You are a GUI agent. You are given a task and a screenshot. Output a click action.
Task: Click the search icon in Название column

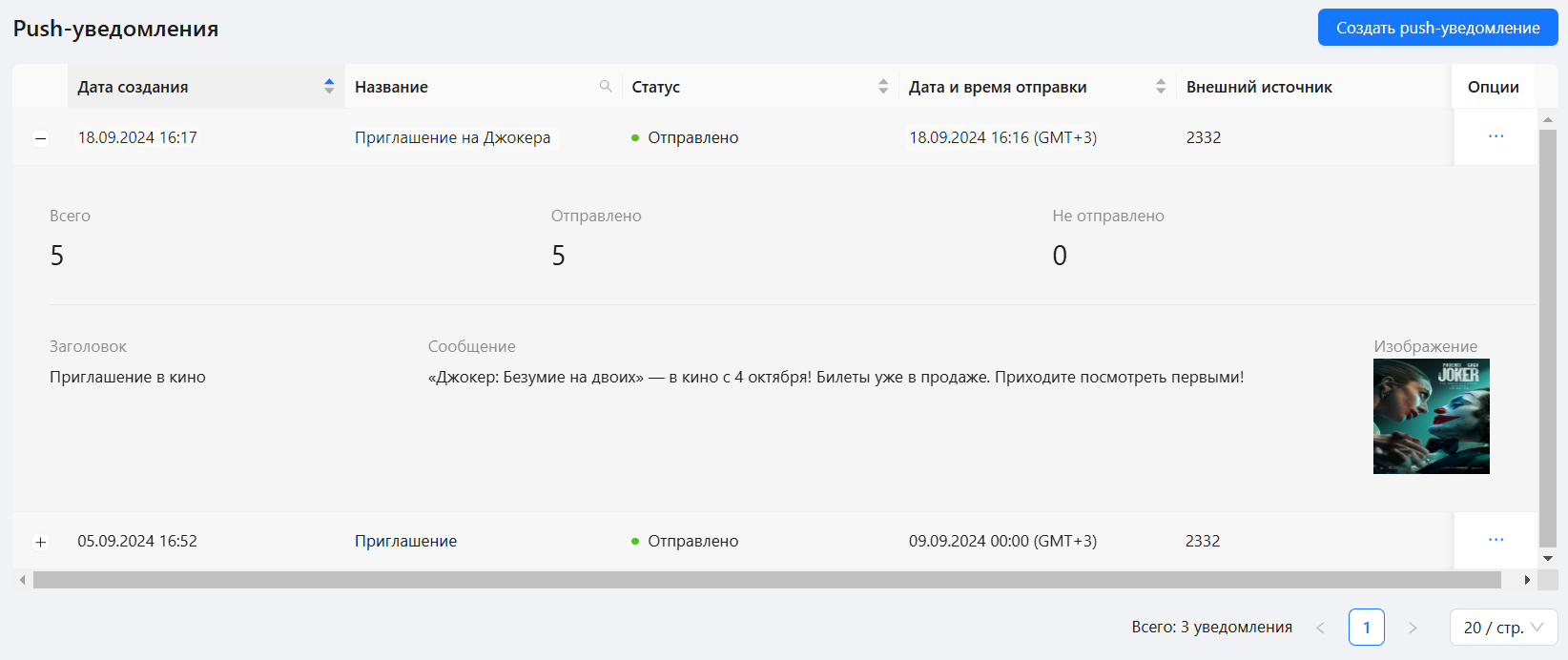coord(606,87)
